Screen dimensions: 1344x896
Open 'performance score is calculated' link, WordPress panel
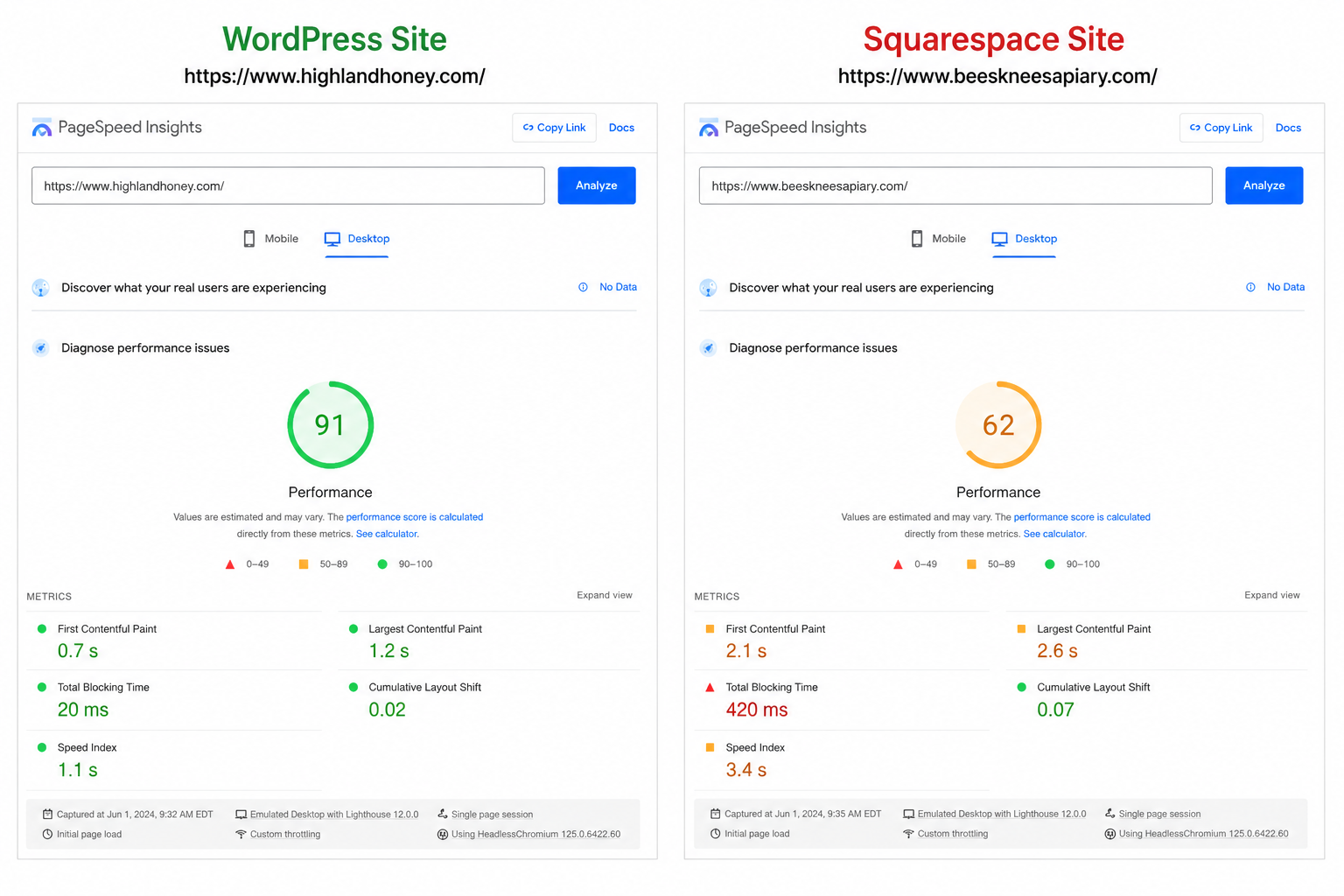pyautogui.click(x=415, y=517)
